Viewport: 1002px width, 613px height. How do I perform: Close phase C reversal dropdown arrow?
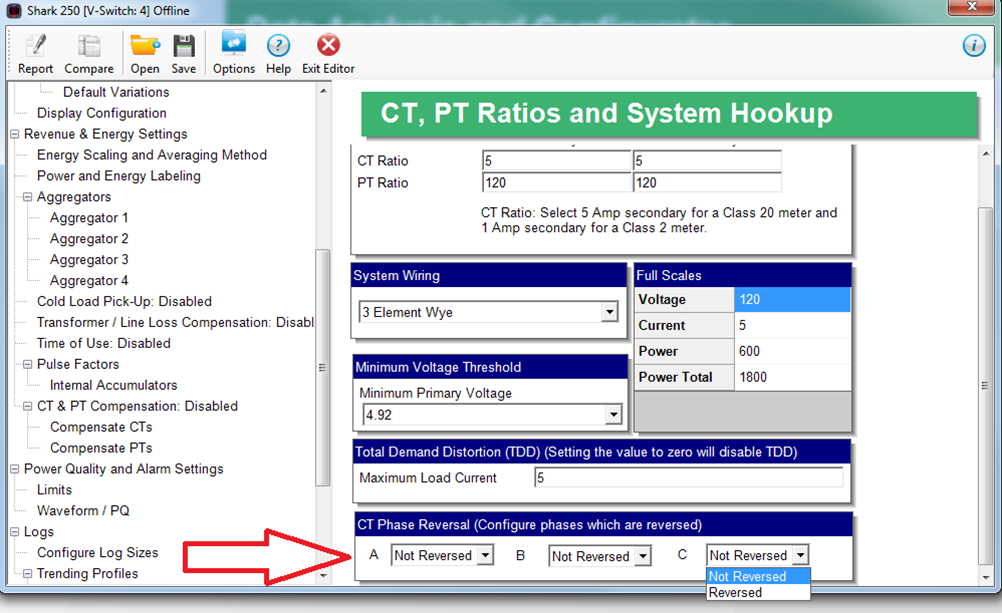click(x=801, y=555)
